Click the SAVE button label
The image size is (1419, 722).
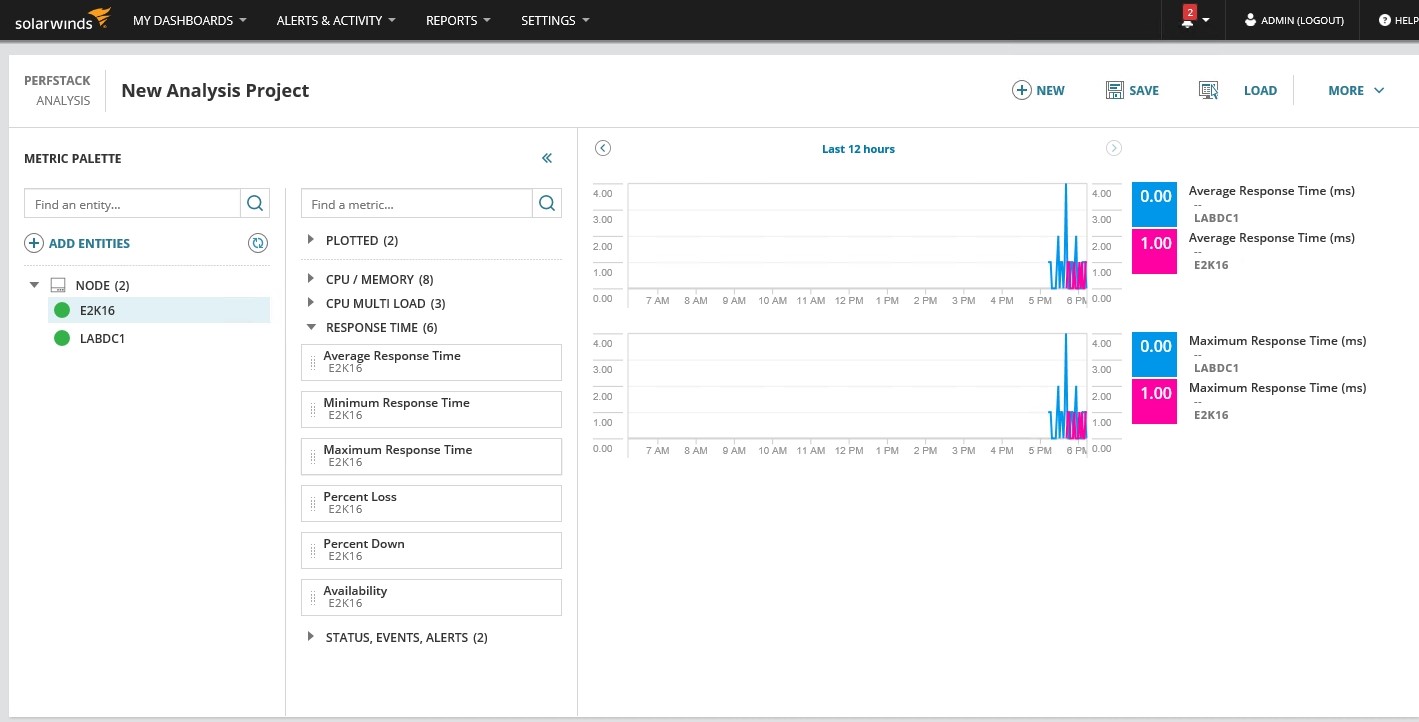coord(1144,90)
